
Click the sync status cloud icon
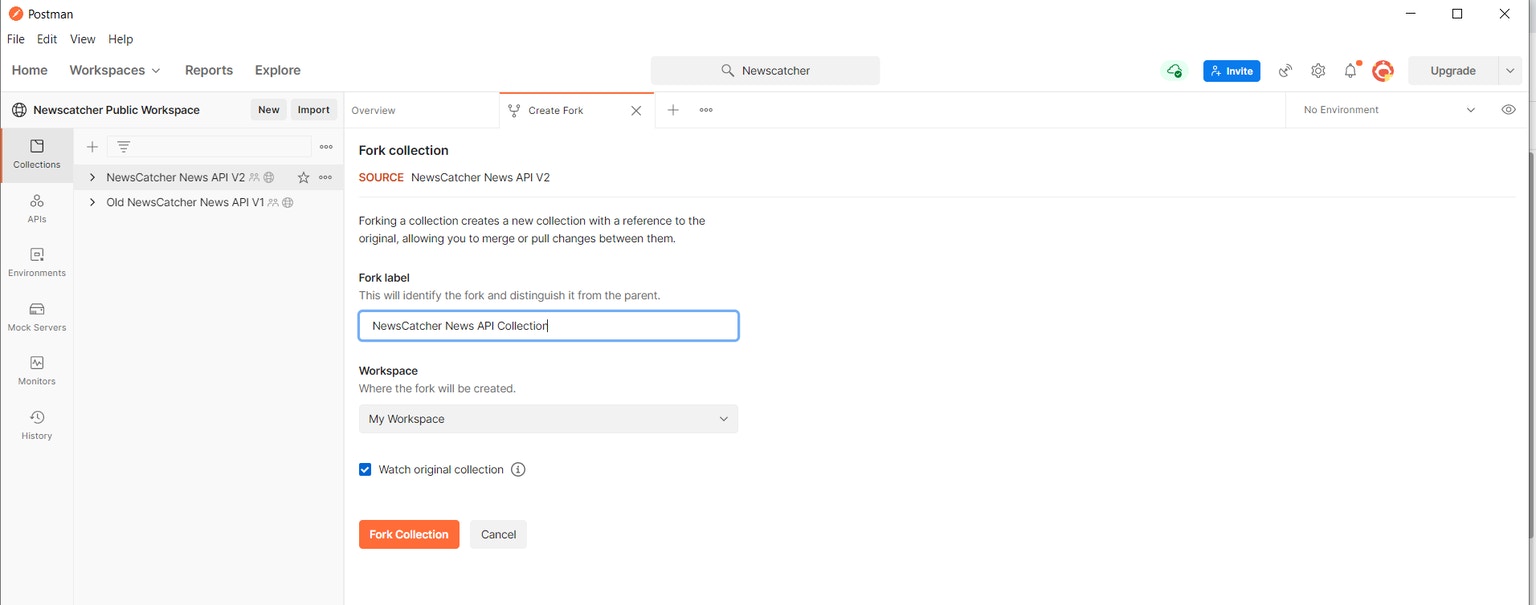(1174, 71)
